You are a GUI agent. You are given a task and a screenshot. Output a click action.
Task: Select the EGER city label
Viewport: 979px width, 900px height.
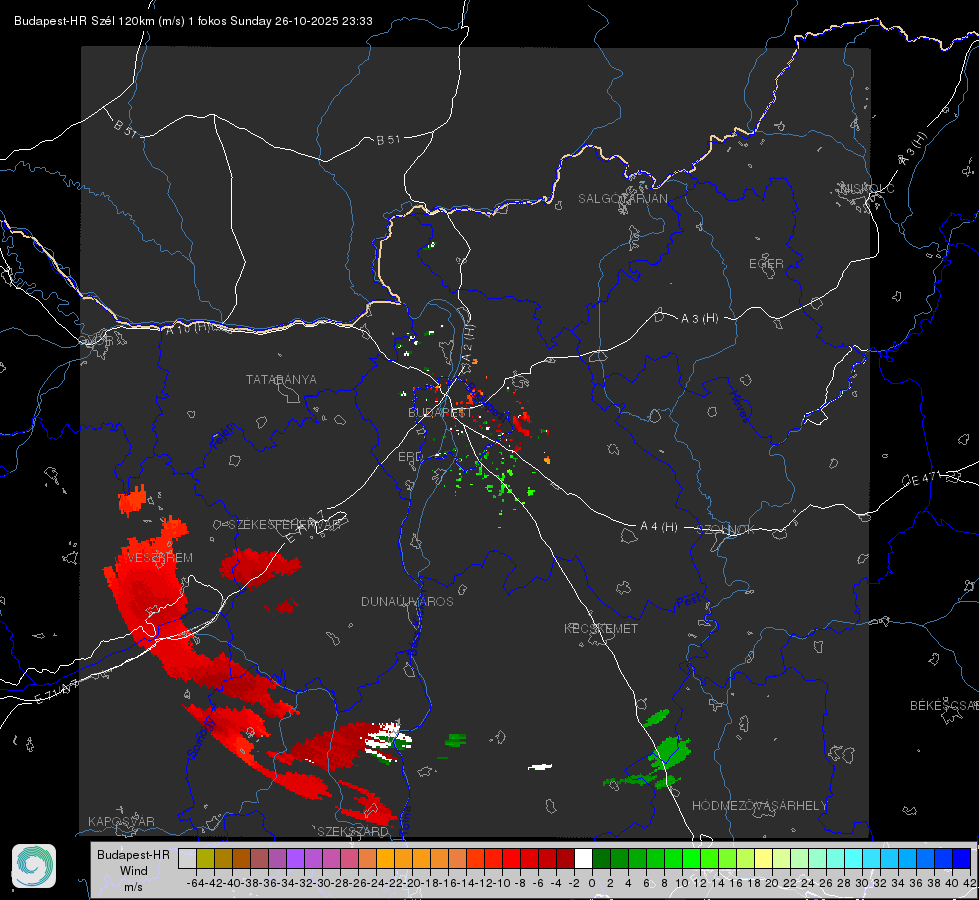766,264
